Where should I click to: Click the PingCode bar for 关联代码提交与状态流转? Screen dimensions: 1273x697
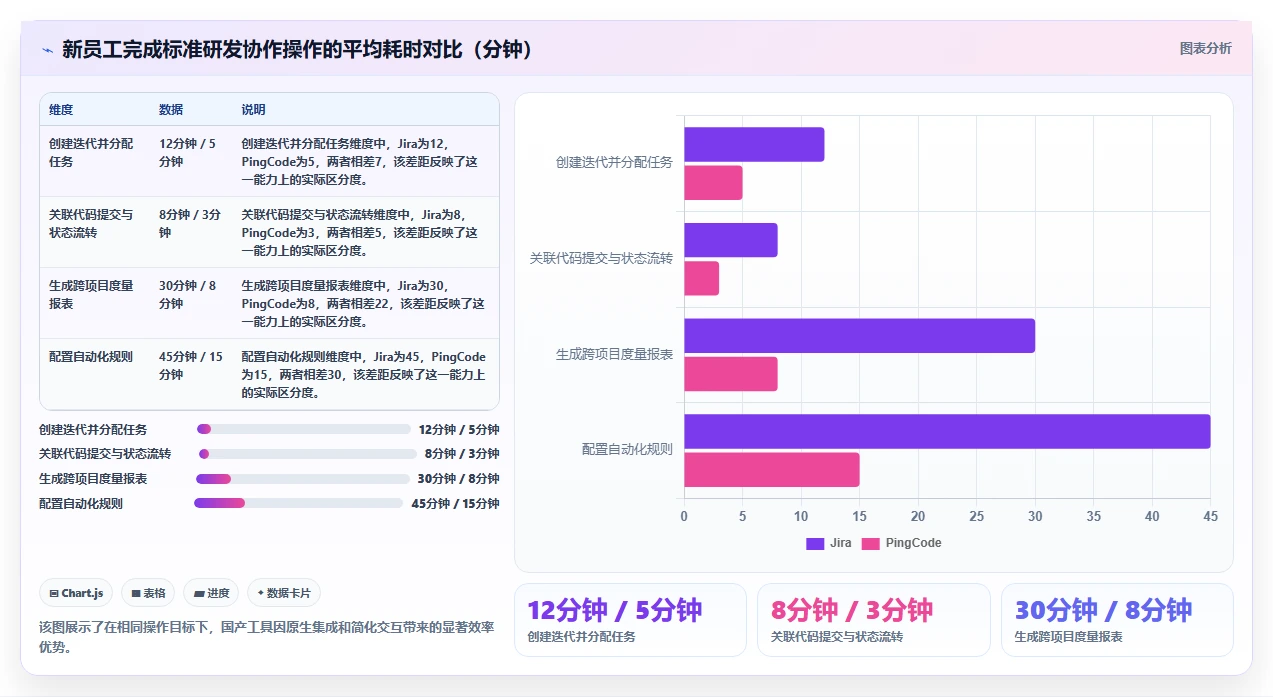[701, 278]
